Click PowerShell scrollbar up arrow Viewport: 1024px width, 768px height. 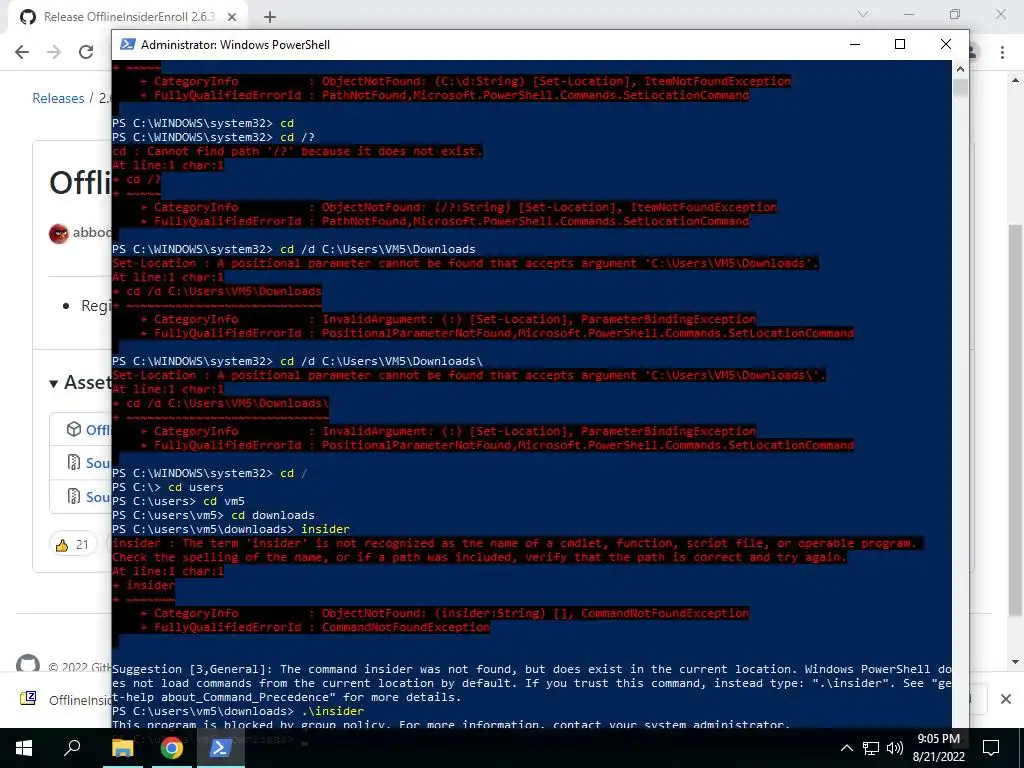(960, 69)
